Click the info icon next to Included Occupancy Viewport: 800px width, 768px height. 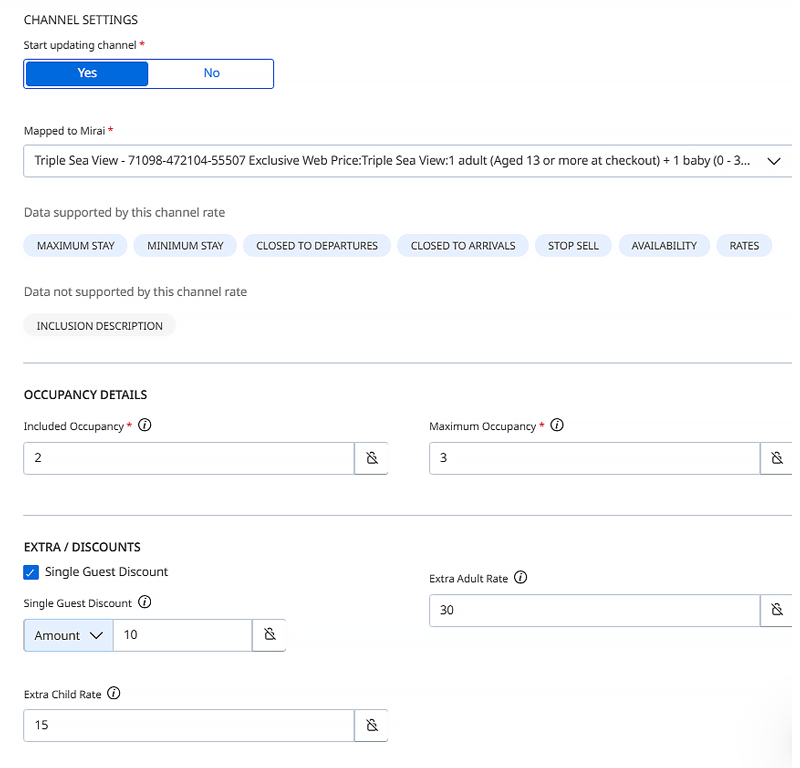[x=145, y=425]
